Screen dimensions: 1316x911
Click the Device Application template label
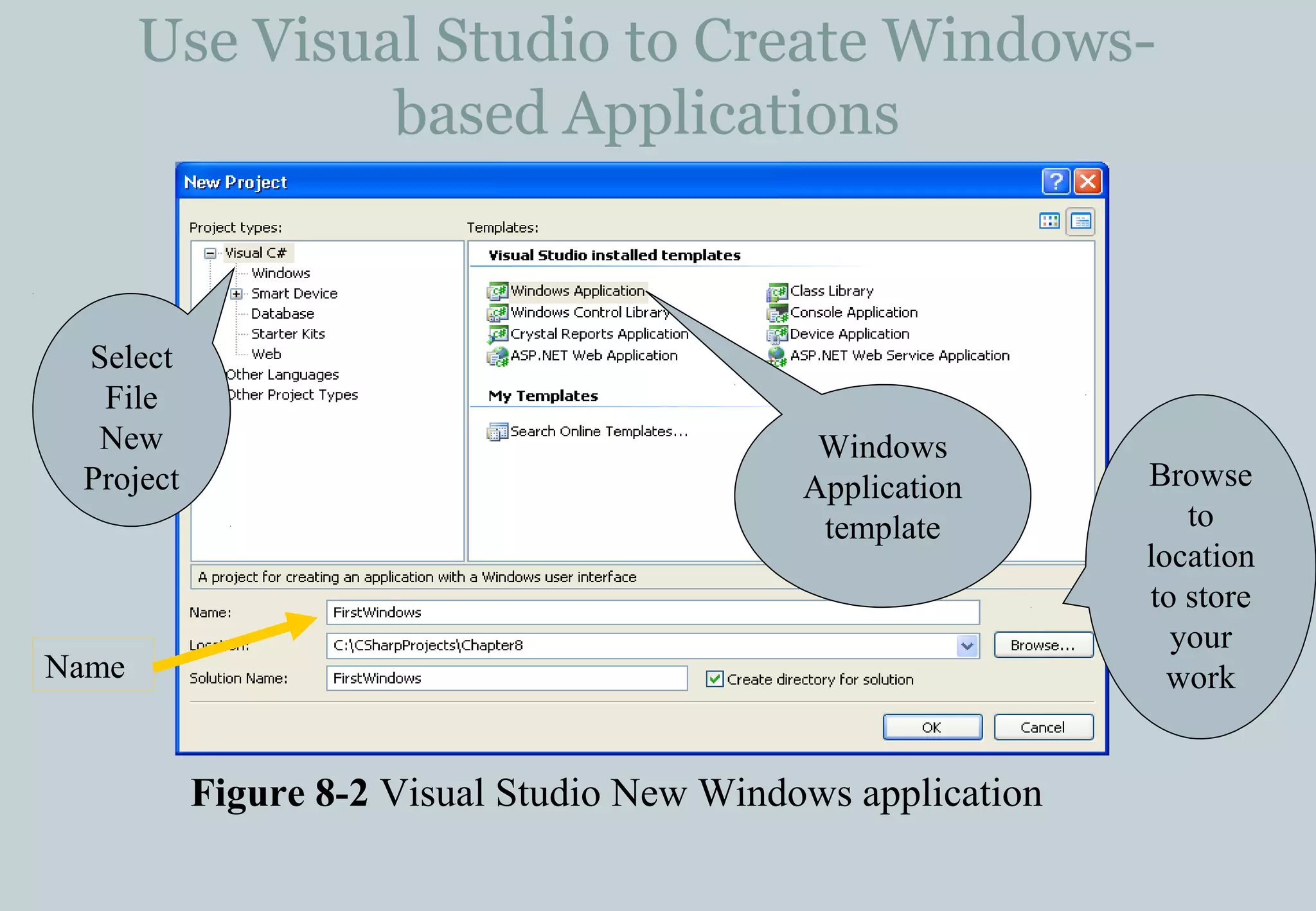[849, 334]
